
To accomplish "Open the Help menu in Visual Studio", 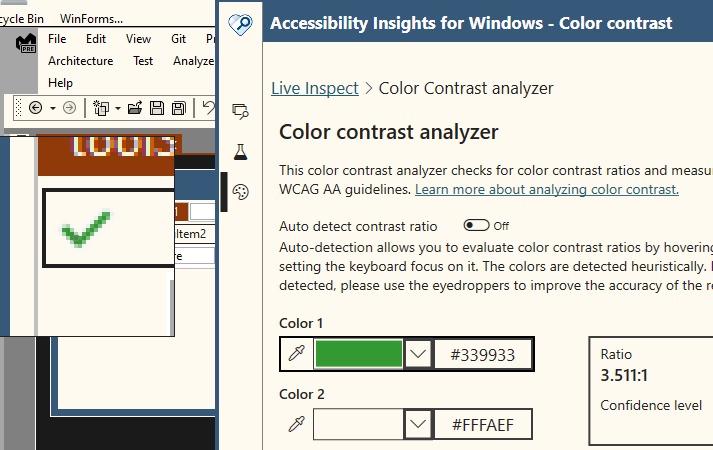I will pos(60,83).
